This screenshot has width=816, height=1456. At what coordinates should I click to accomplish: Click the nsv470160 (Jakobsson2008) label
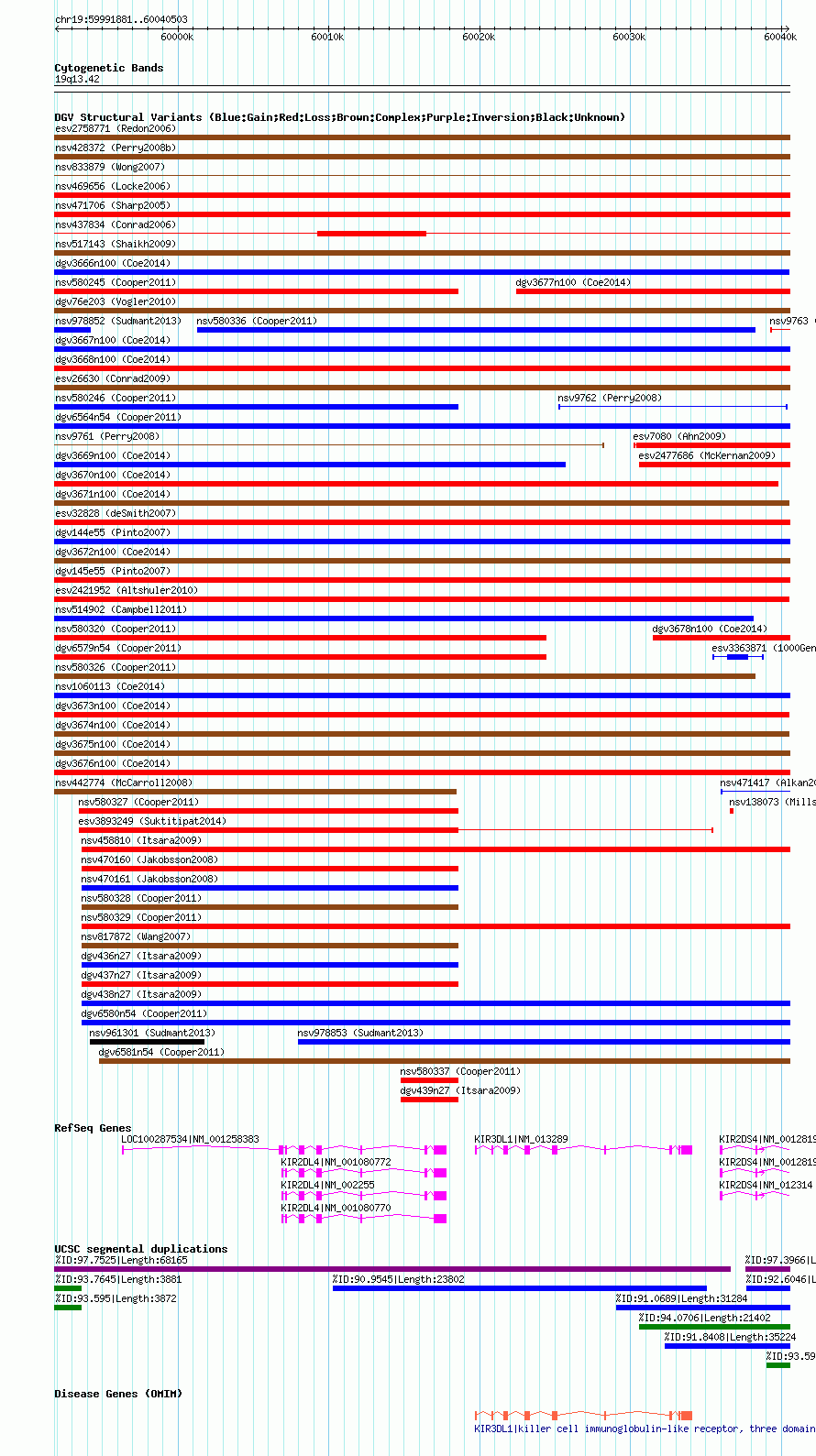click(149, 859)
